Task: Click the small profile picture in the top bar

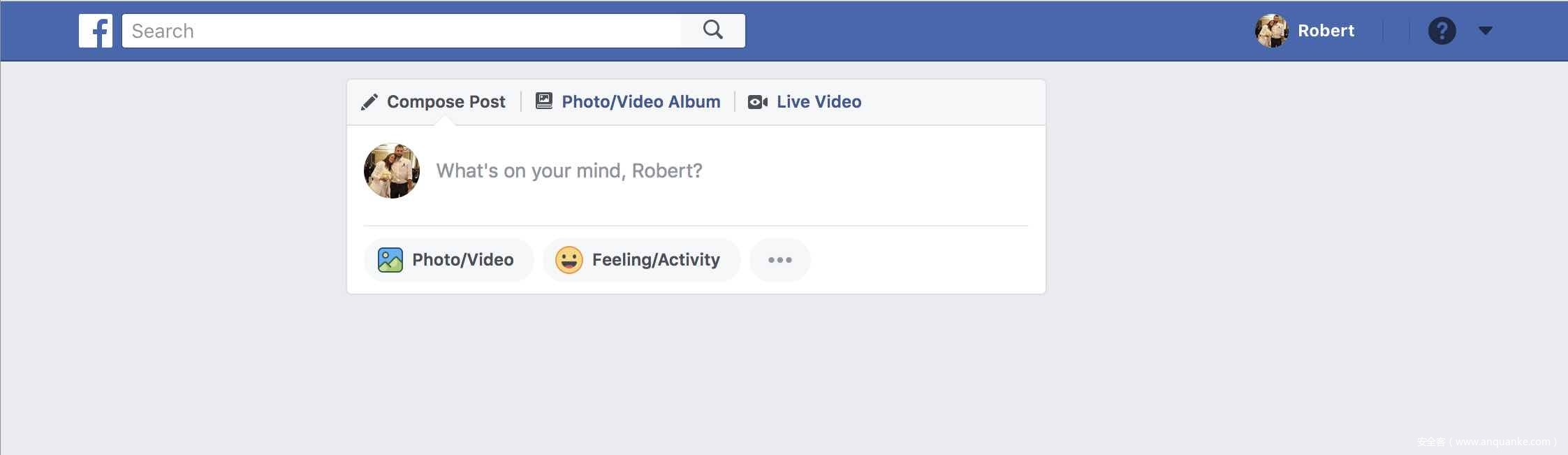Action: pyautogui.click(x=1272, y=31)
